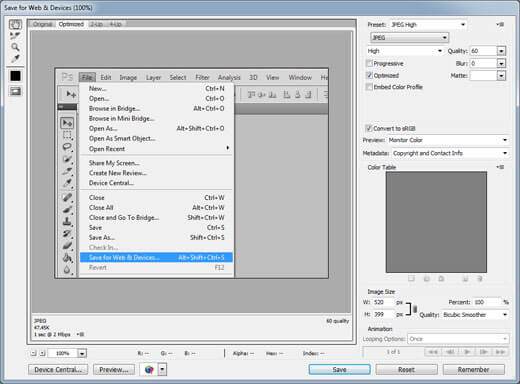Click the next frame animation button

coord(484,352)
